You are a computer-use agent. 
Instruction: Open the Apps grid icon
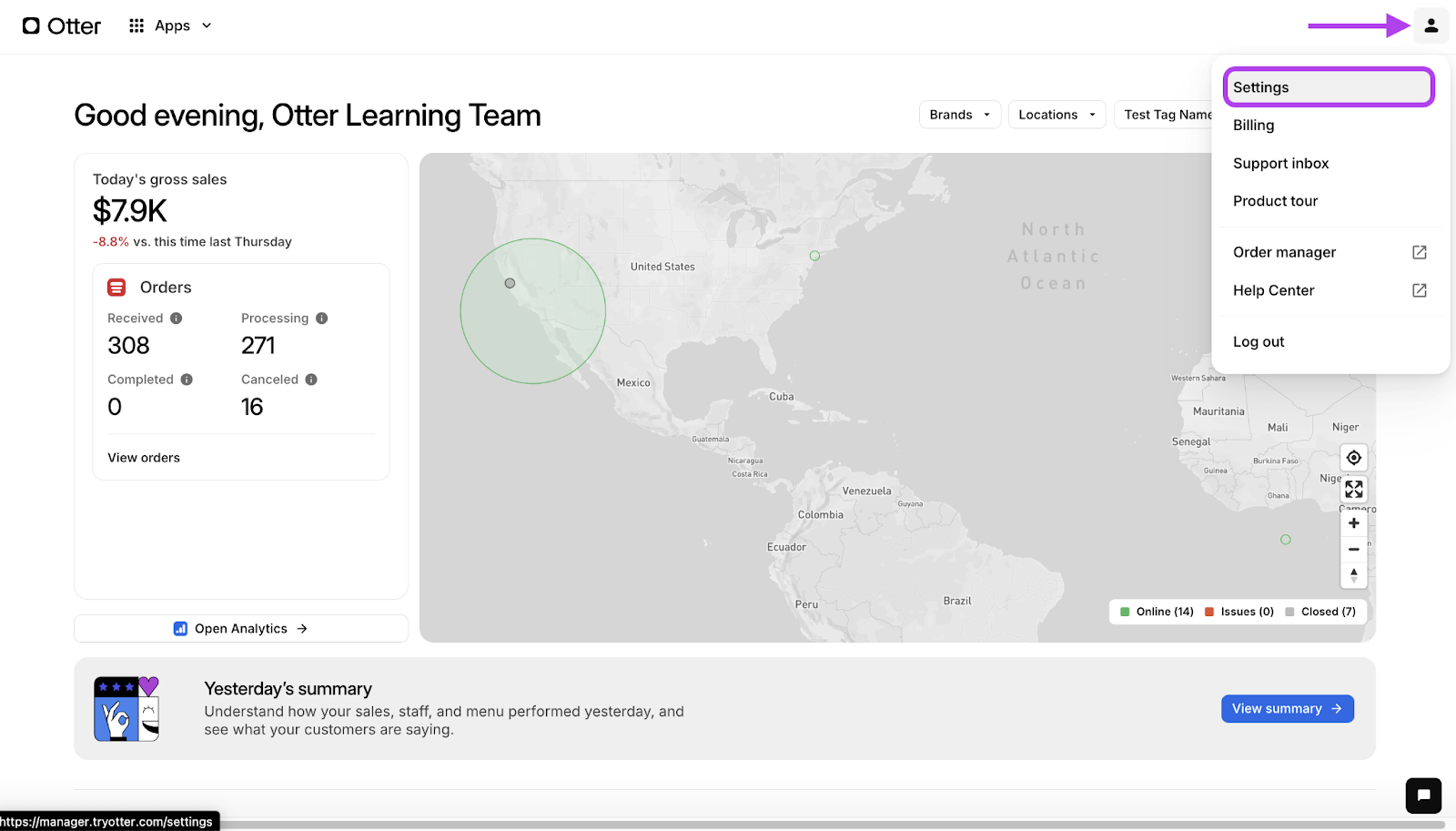pos(135,25)
